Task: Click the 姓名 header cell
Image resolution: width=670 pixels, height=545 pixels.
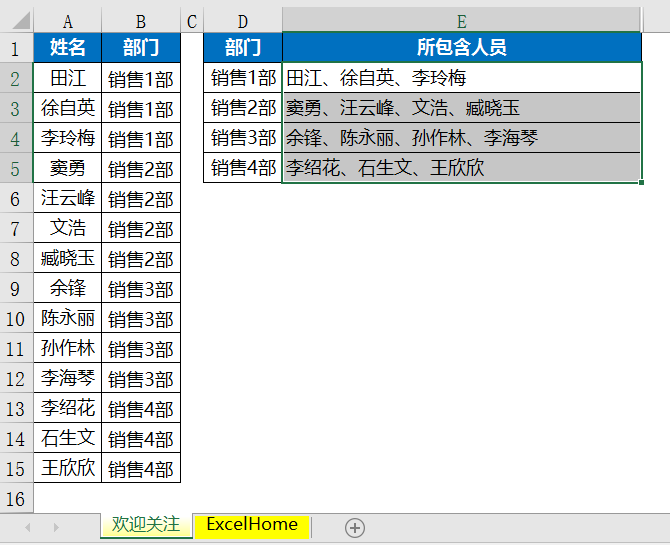Action: coord(68,47)
